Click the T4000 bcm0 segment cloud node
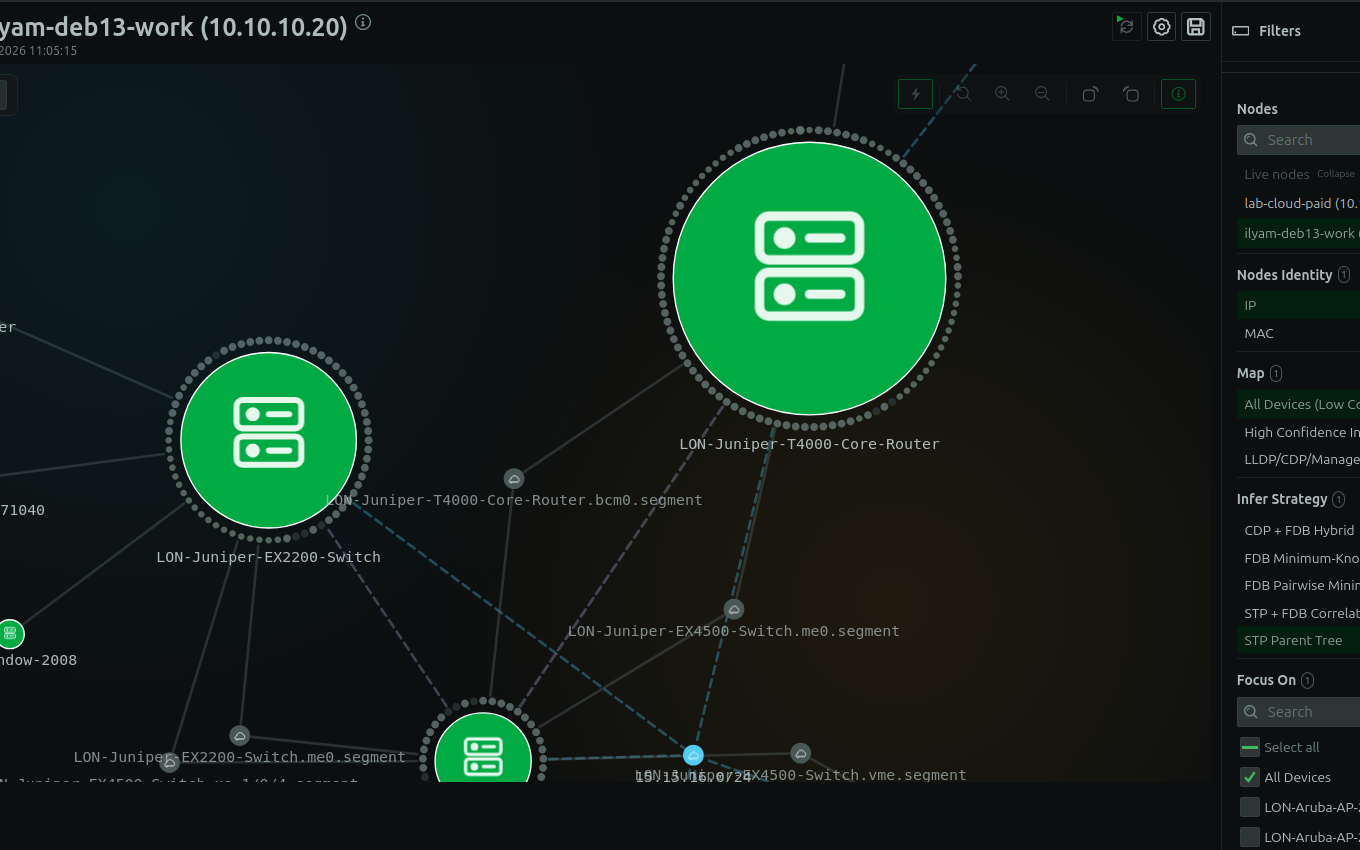 [x=514, y=479]
